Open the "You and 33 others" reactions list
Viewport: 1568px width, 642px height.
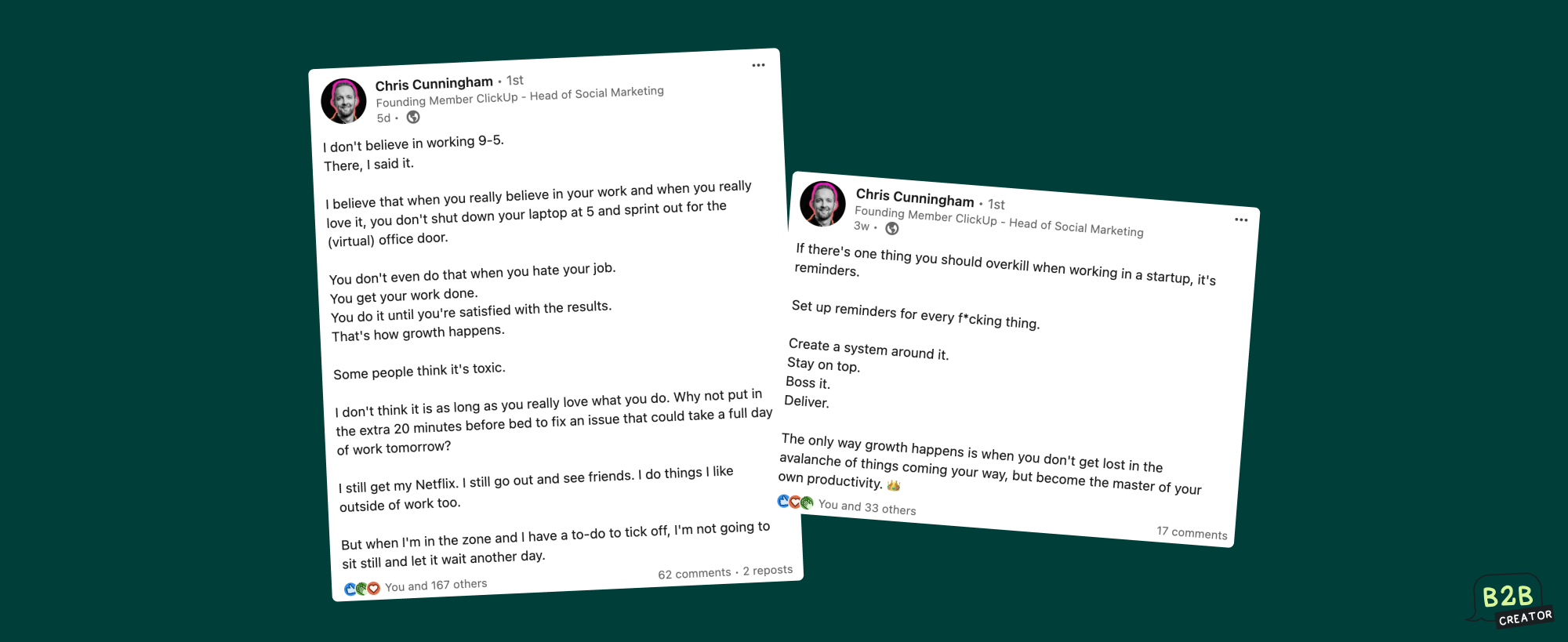tap(867, 507)
